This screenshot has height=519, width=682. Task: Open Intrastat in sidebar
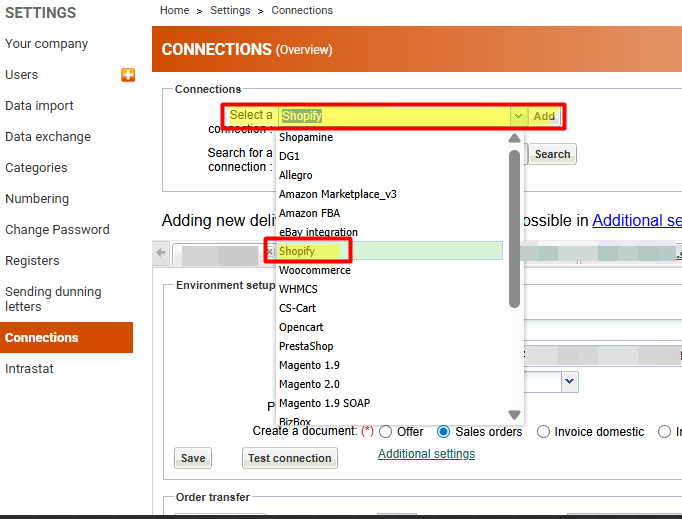point(29,368)
